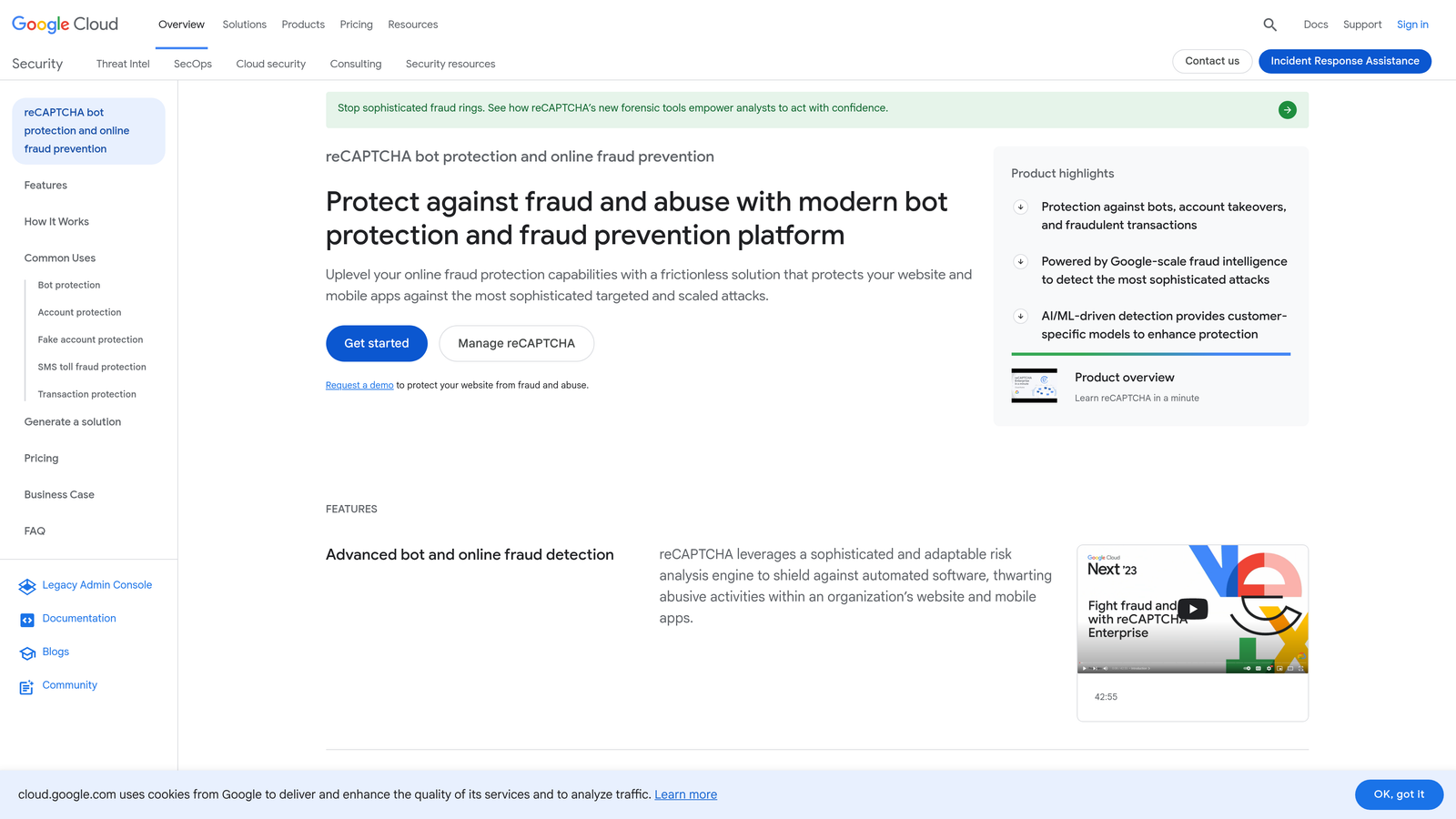
Task: Open the Community sidebar icon
Action: click(x=26, y=686)
